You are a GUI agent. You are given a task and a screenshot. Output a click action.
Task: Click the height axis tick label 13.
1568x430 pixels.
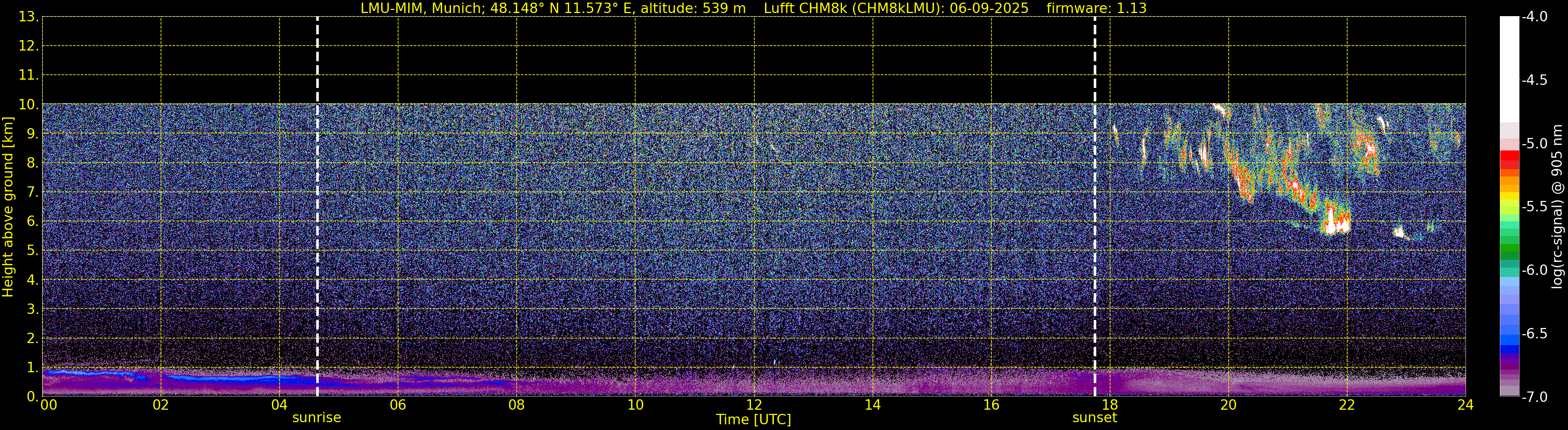pos(29,17)
